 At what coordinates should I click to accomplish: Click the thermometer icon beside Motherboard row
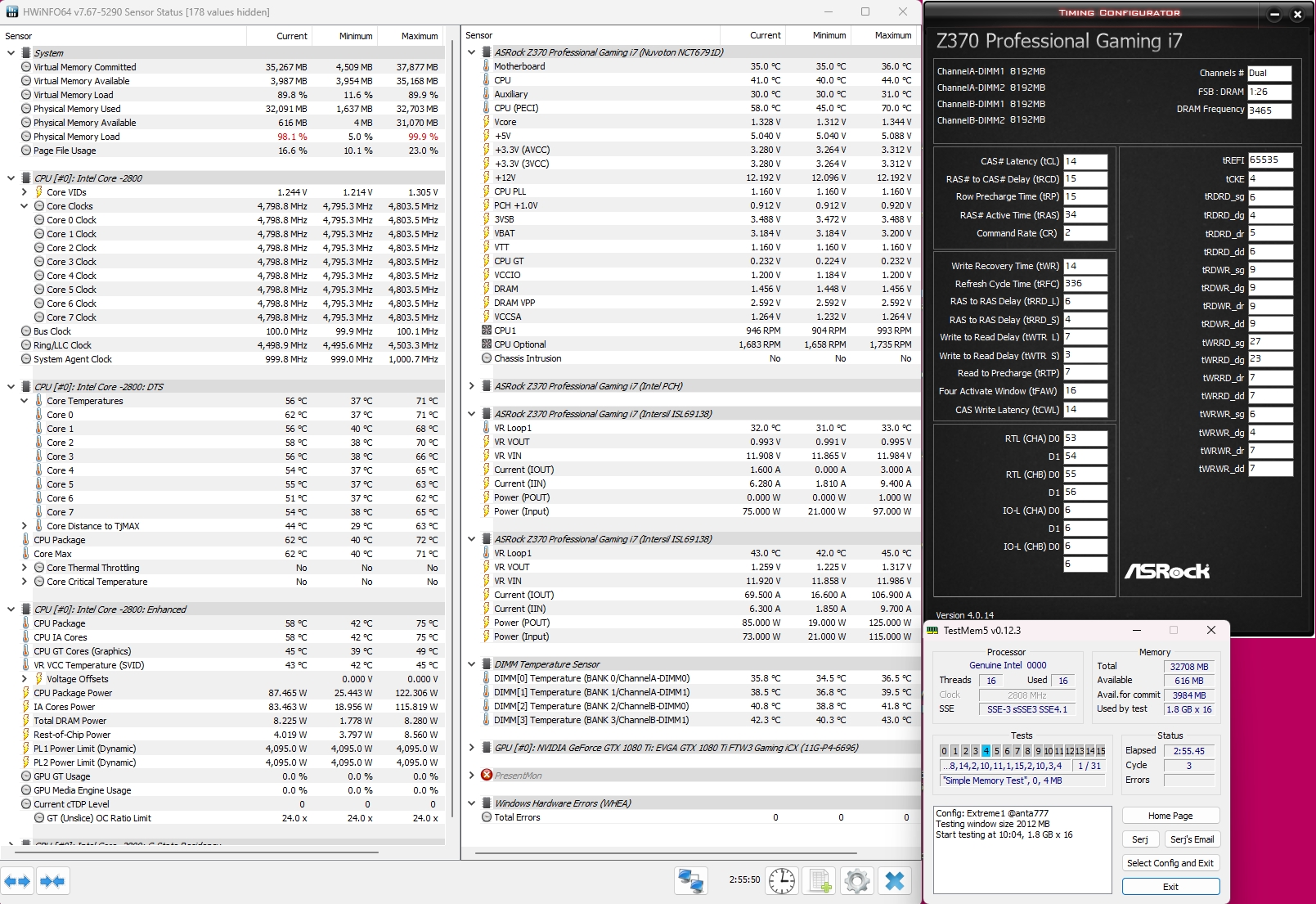(x=487, y=66)
